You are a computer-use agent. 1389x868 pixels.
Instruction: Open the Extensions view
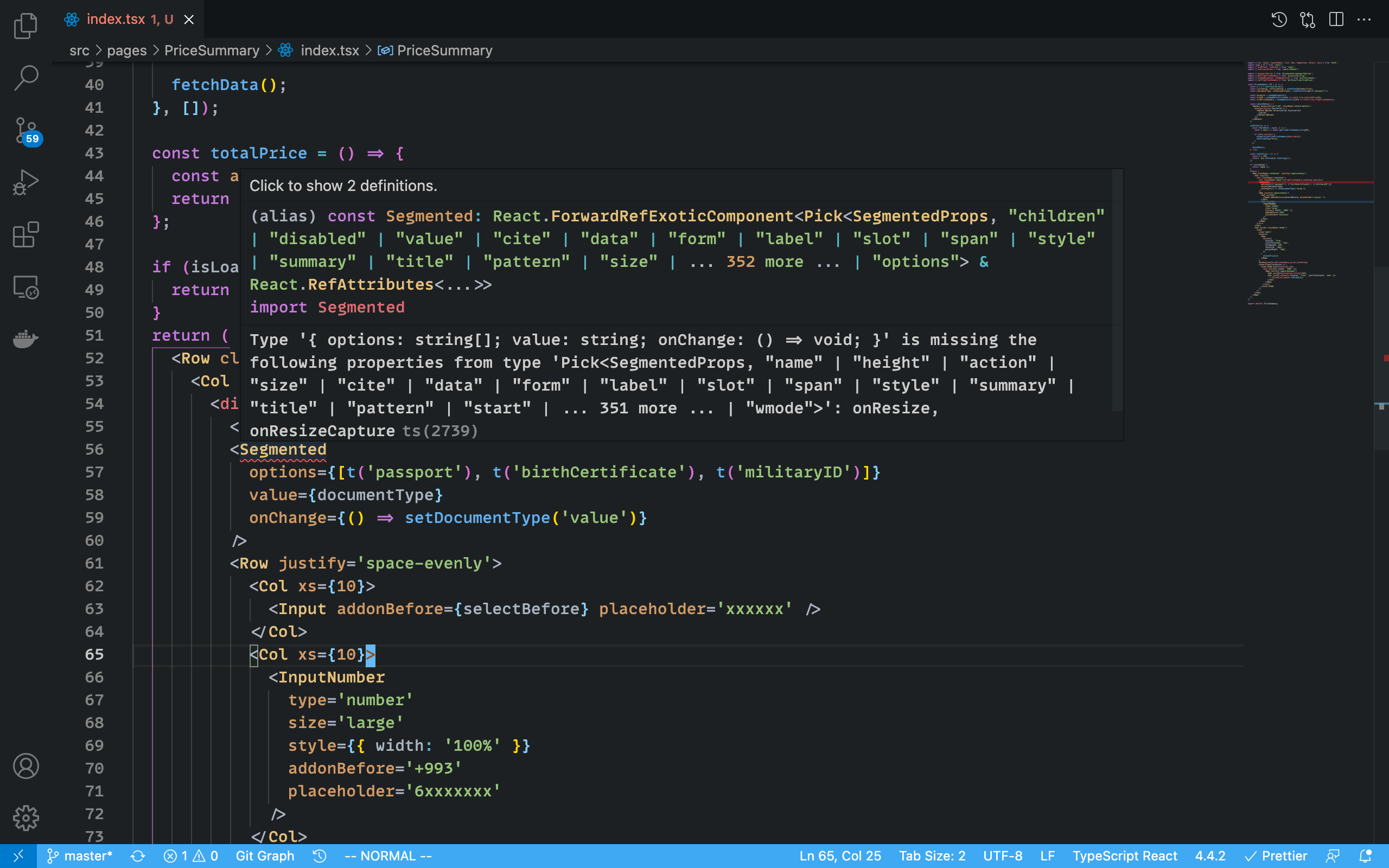[26, 234]
